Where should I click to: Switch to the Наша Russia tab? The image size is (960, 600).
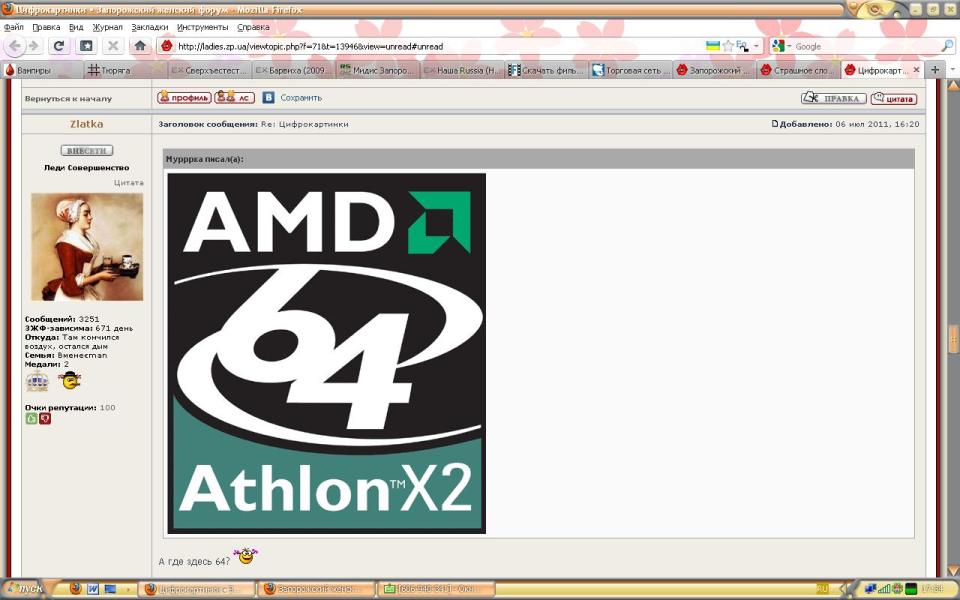462,70
